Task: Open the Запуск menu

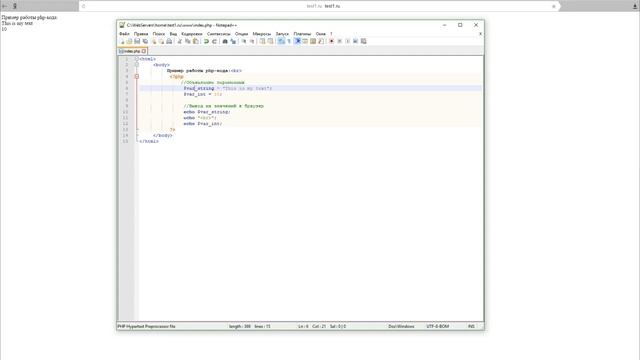Action: click(282, 34)
